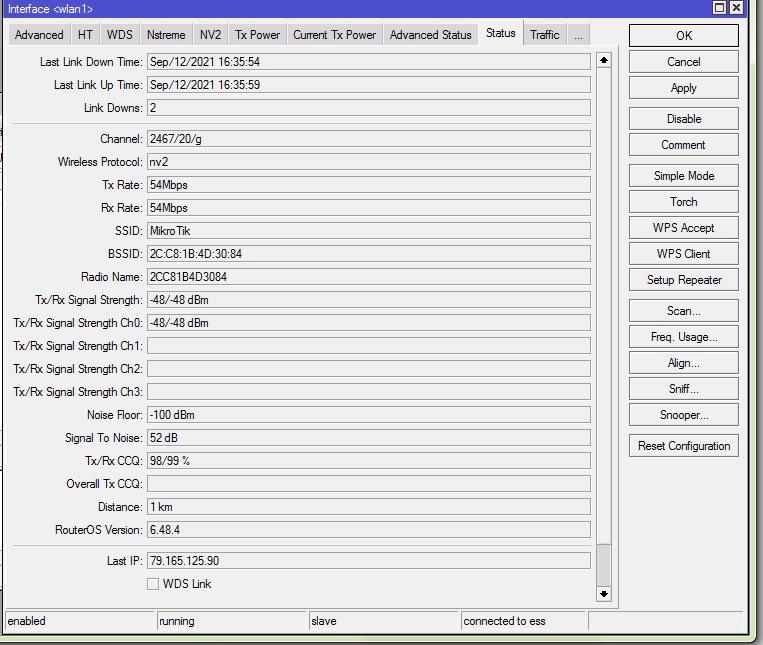
Task: Click the Last IP field
Action: [369, 561]
